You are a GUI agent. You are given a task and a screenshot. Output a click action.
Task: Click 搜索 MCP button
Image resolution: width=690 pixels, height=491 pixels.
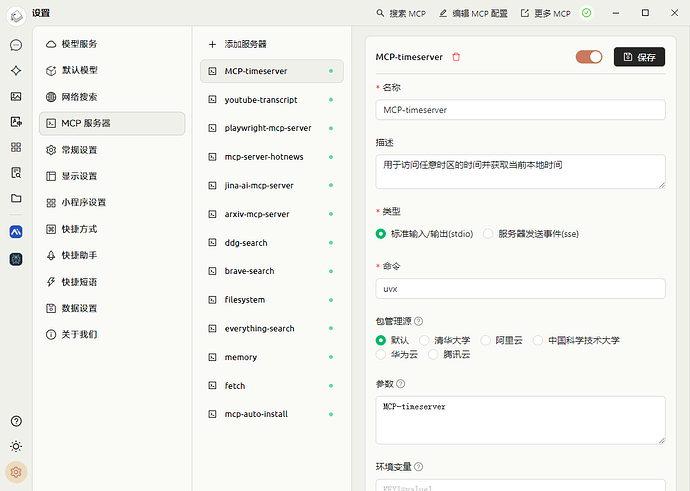[401, 13]
